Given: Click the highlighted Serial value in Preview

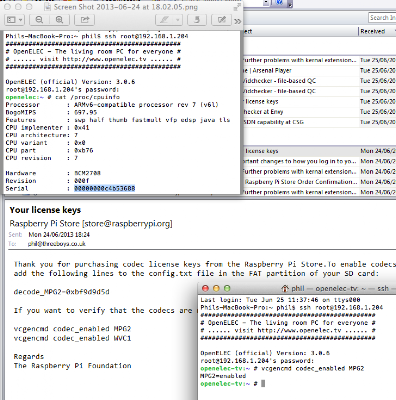Looking at the screenshot, I should [105, 189].
